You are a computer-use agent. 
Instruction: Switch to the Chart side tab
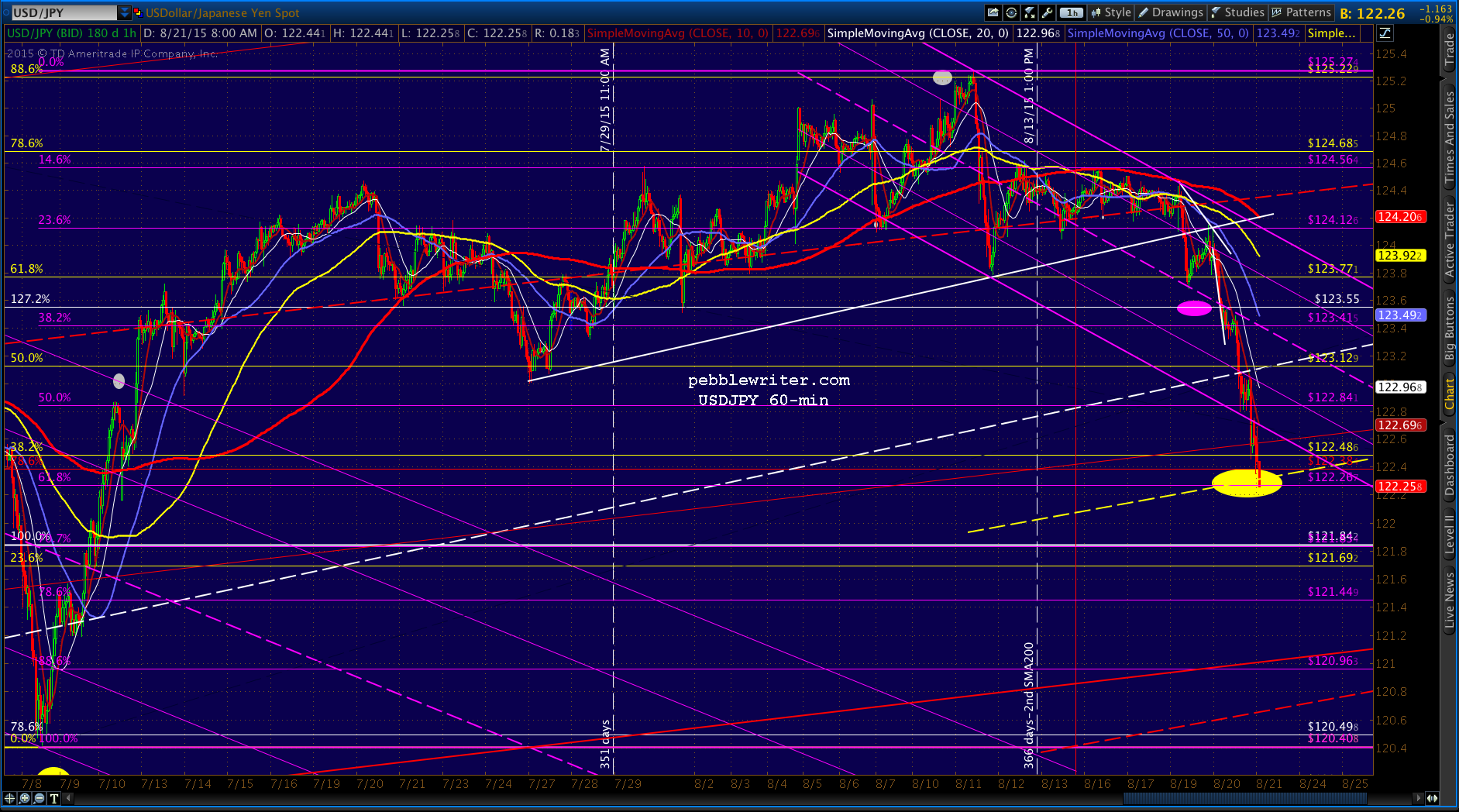point(1449,394)
